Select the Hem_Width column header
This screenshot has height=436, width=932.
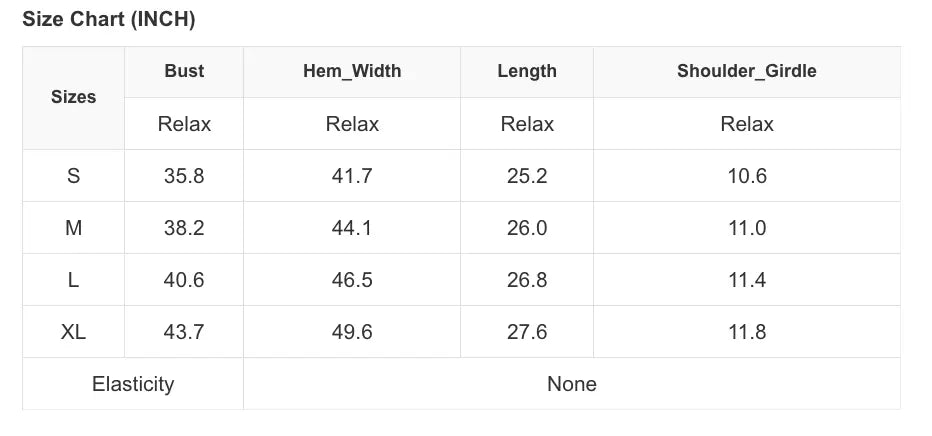[x=352, y=71]
